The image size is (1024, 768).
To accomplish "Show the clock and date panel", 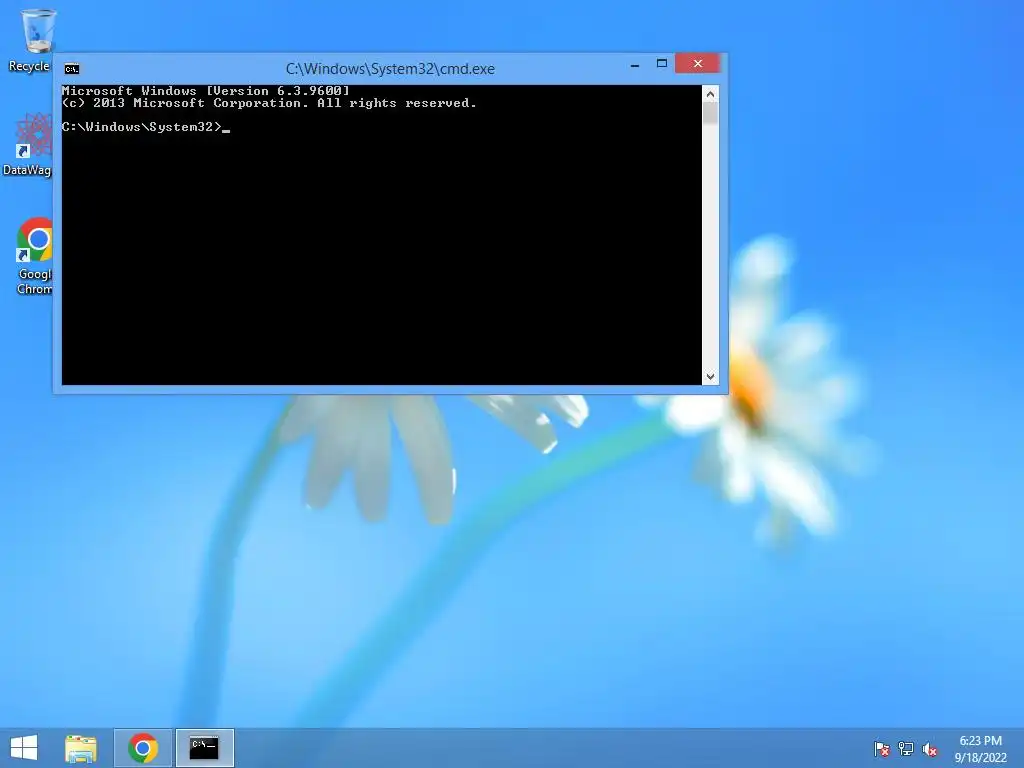I will (x=980, y=749).
